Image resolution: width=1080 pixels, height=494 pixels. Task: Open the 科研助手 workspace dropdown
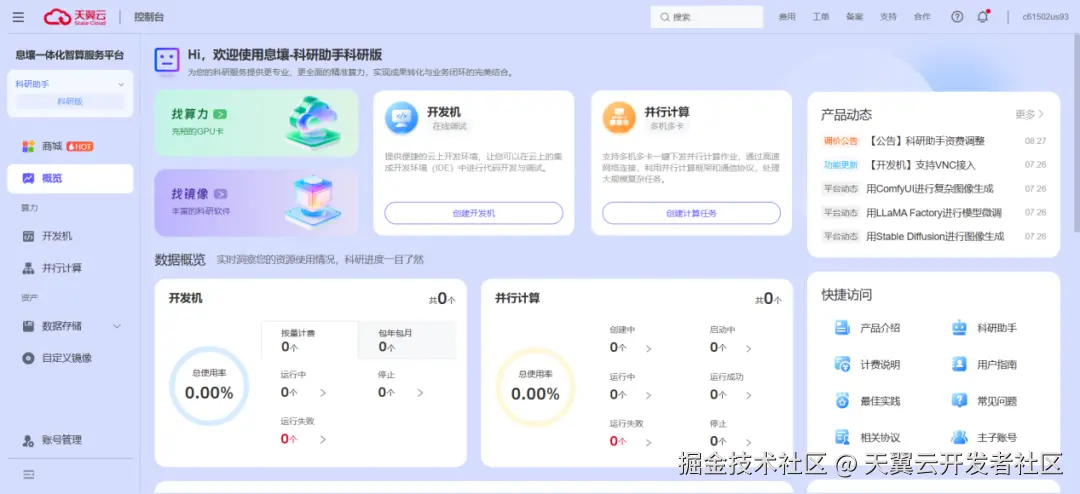pos(70,84)
